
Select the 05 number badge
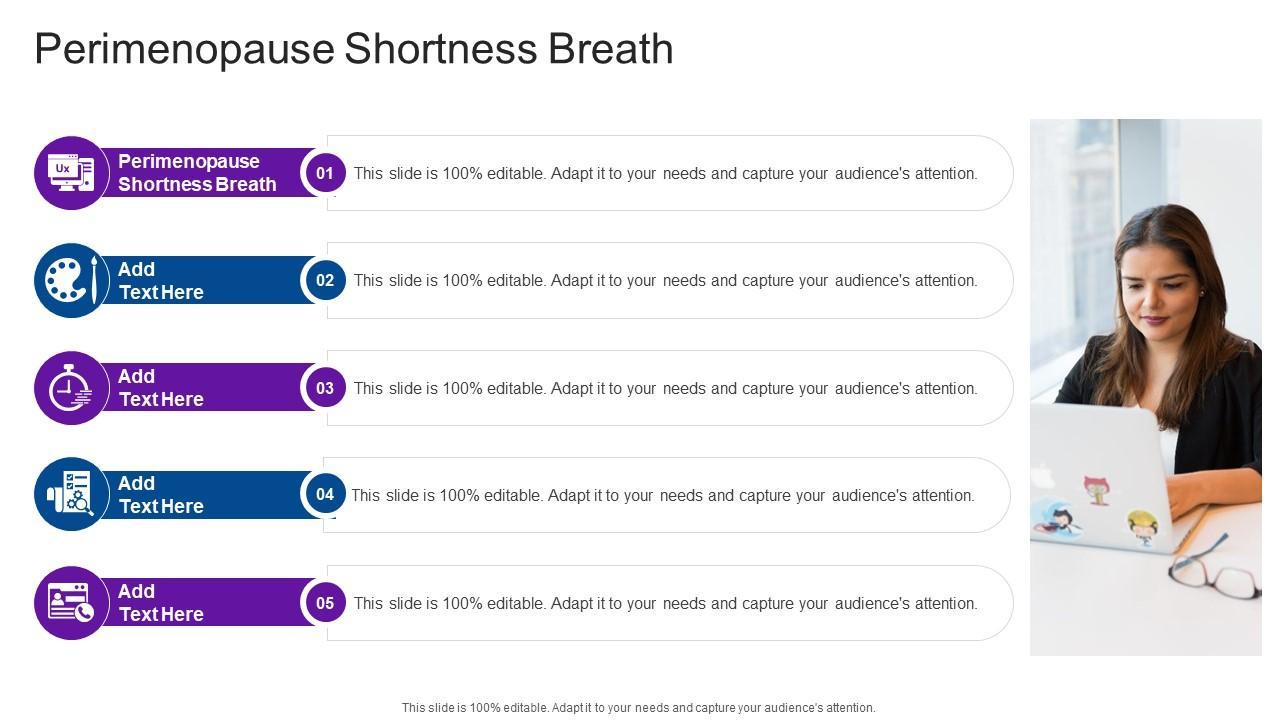325,603
